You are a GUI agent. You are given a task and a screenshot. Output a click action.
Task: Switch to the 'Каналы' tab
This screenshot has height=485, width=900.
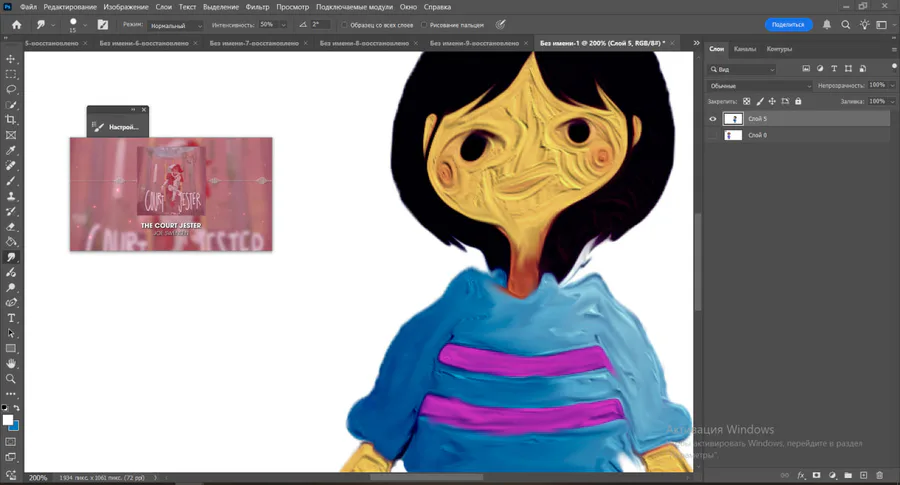tap(744, 49)
